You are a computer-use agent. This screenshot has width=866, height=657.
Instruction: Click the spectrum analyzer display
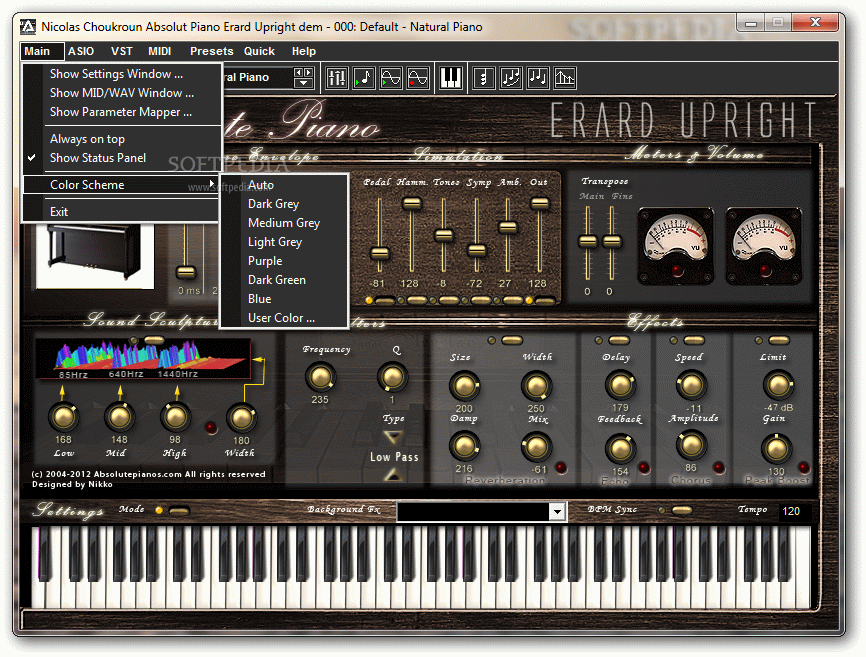[x=144, y=359]
